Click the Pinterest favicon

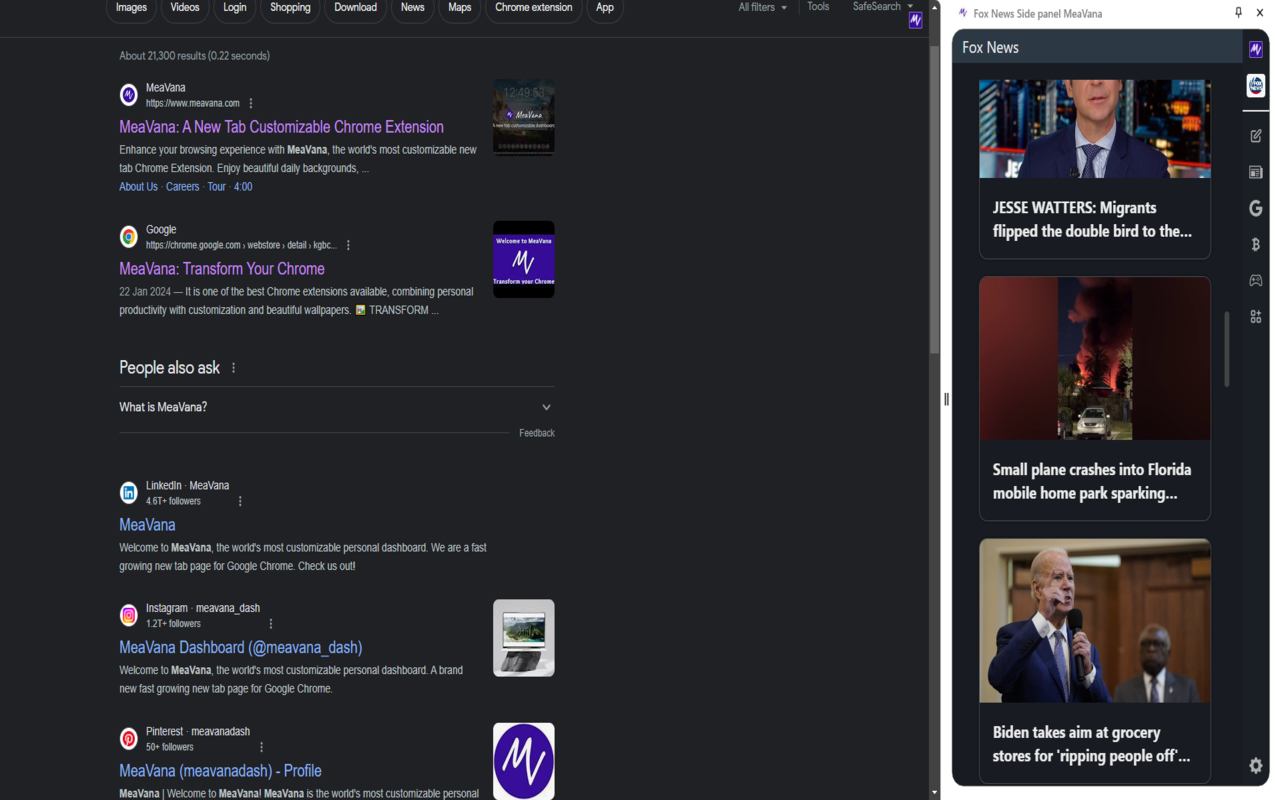click(x=129, y=739)
